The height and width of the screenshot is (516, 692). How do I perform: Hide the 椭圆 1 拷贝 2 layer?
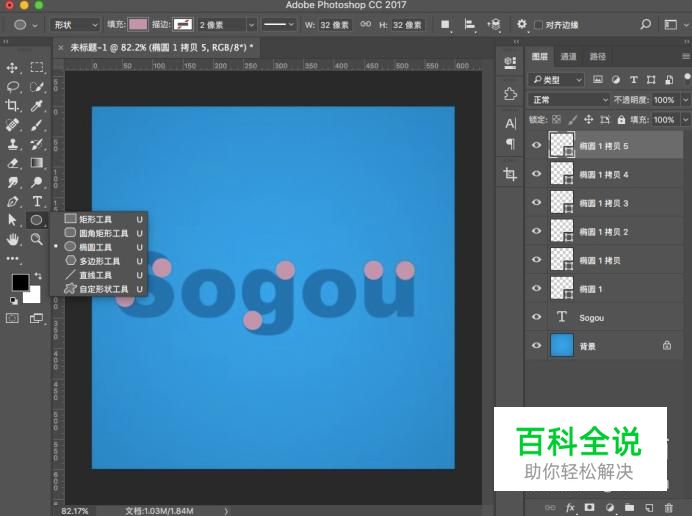536,231
